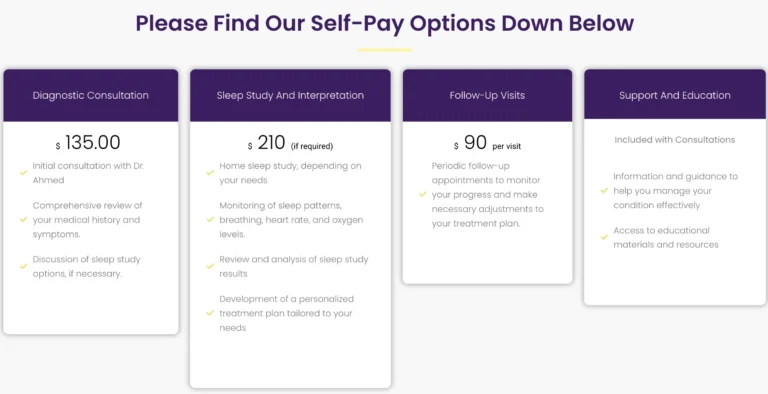Select the Follow-Up Visits card header
Image resolution: width=768 pixels, height=394 pixels.
[487, 95]
